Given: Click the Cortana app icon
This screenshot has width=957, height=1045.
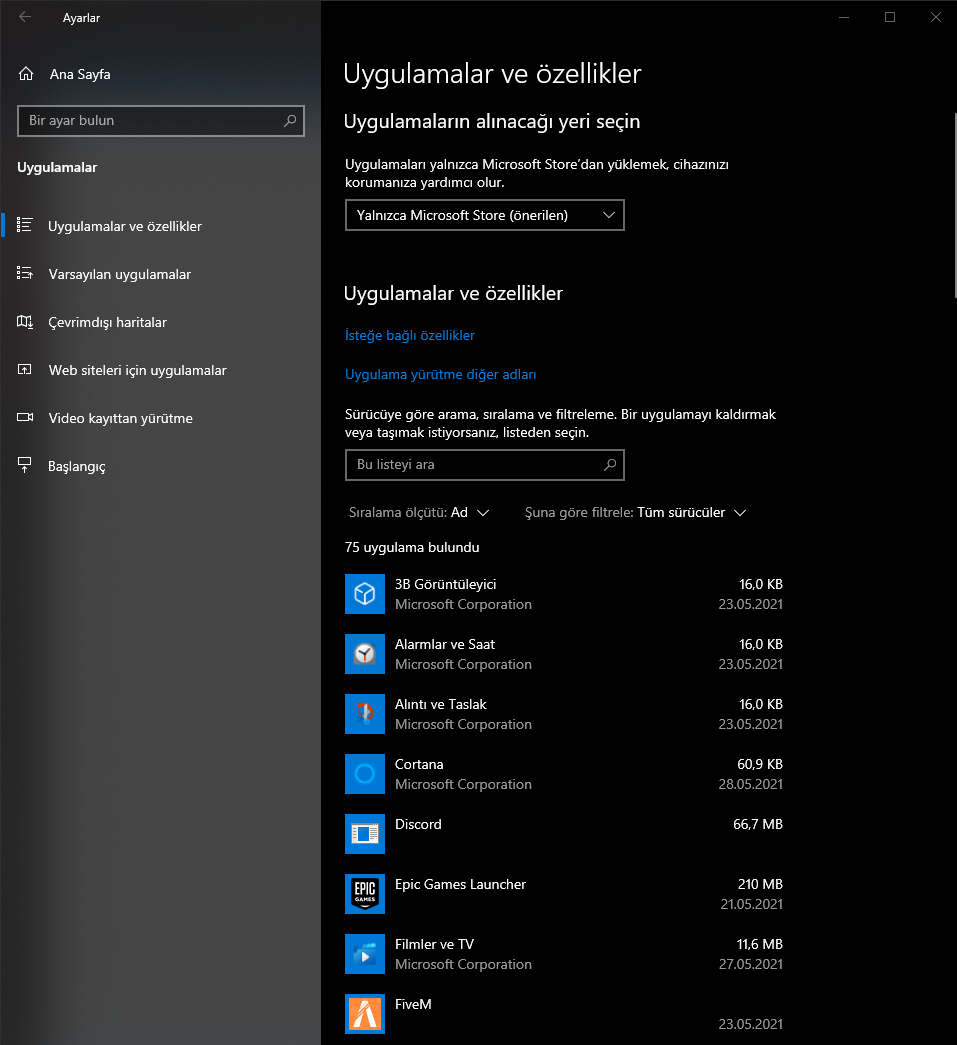Looking at the screenshot, I should click(x=365, y=774).
